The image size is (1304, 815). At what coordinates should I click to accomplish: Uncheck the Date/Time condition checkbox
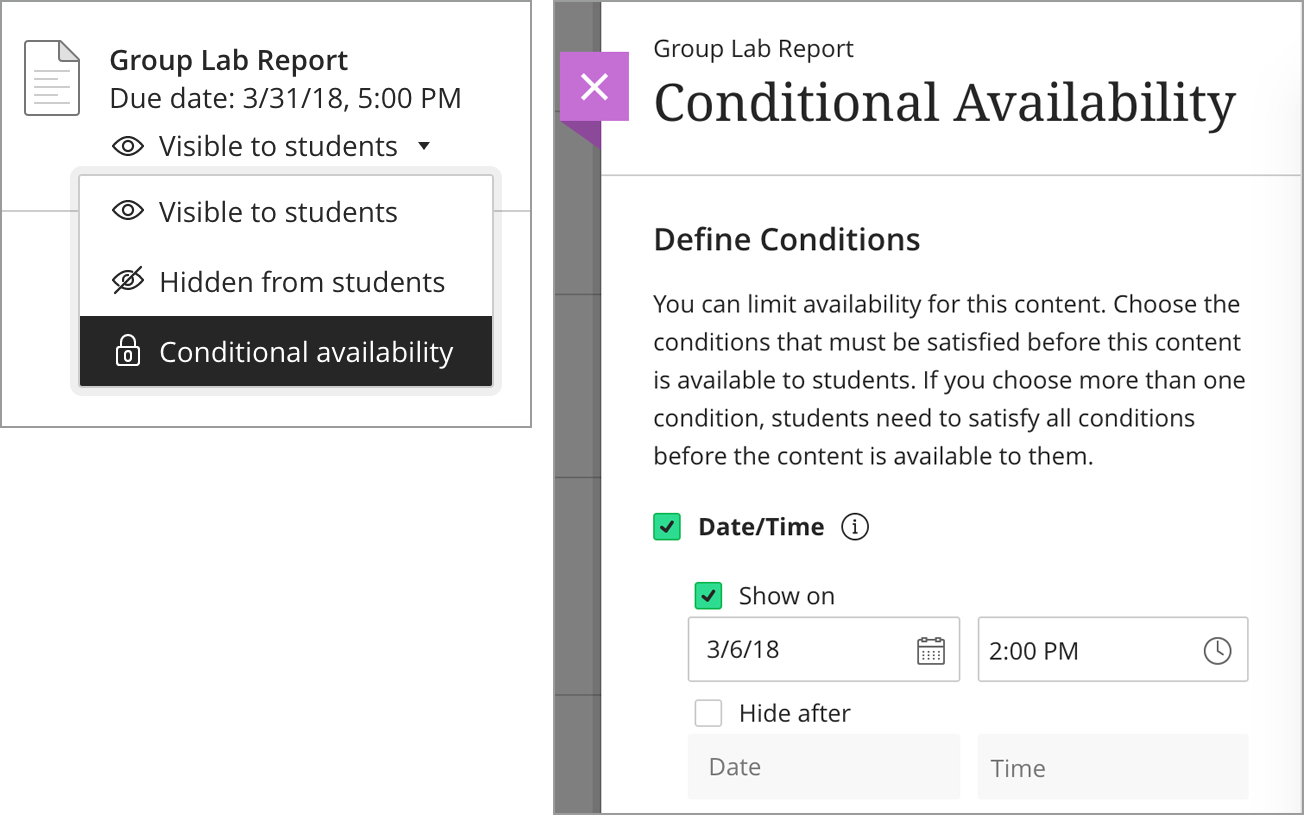pos(667,527)
